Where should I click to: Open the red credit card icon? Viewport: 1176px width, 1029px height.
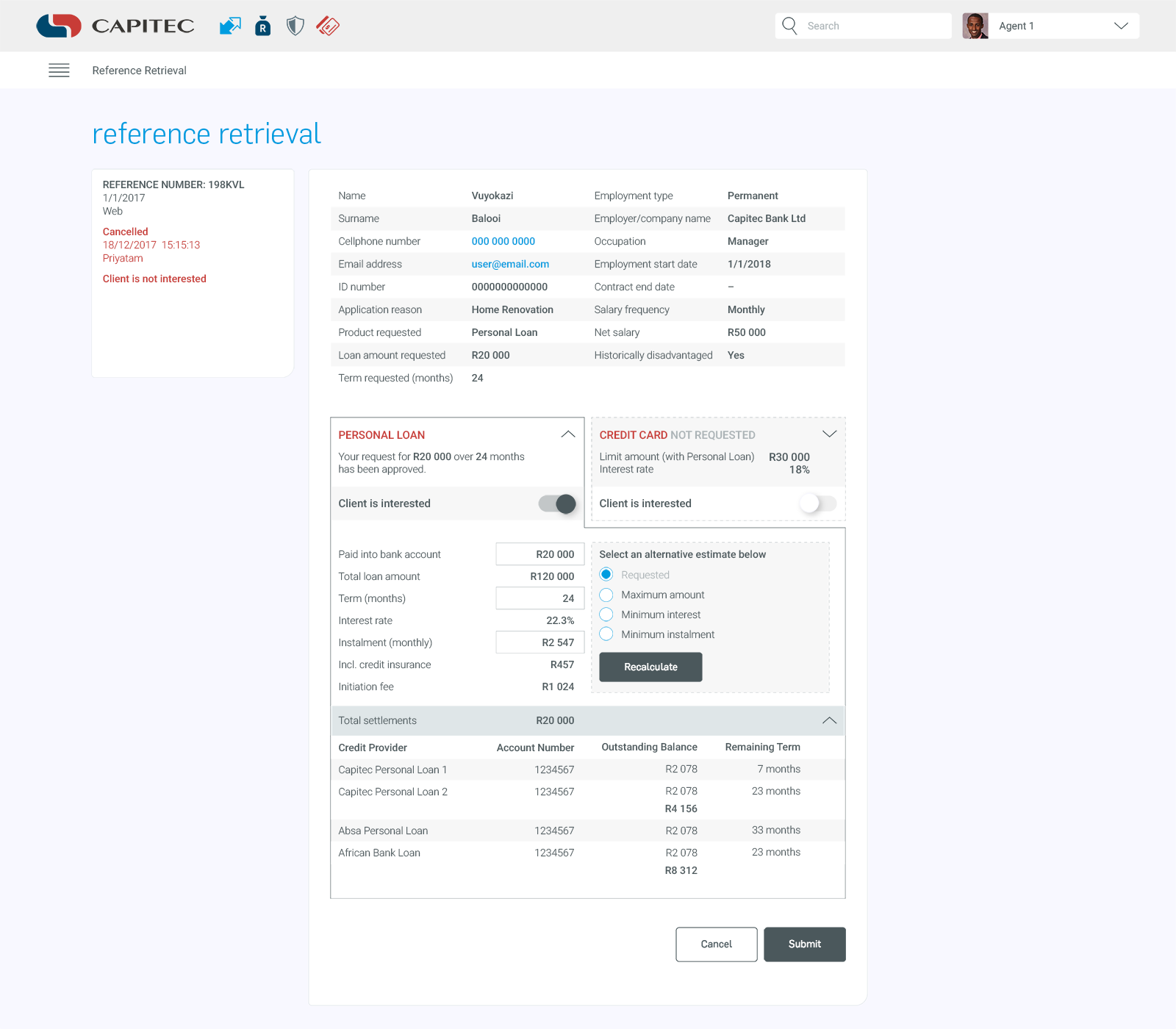[328, 26]
